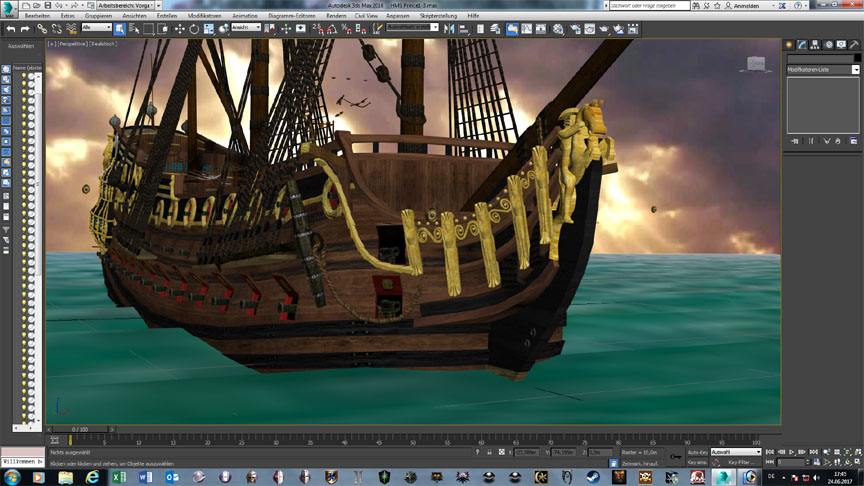The width and height of the screenshot is (864, 486).
Task: Switch to the Motion tab in command panel
Action: click(828, 45)
